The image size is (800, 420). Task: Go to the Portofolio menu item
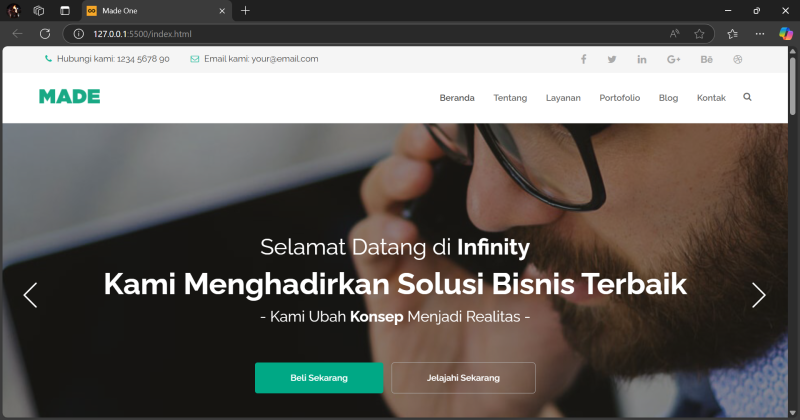point(619,97)
